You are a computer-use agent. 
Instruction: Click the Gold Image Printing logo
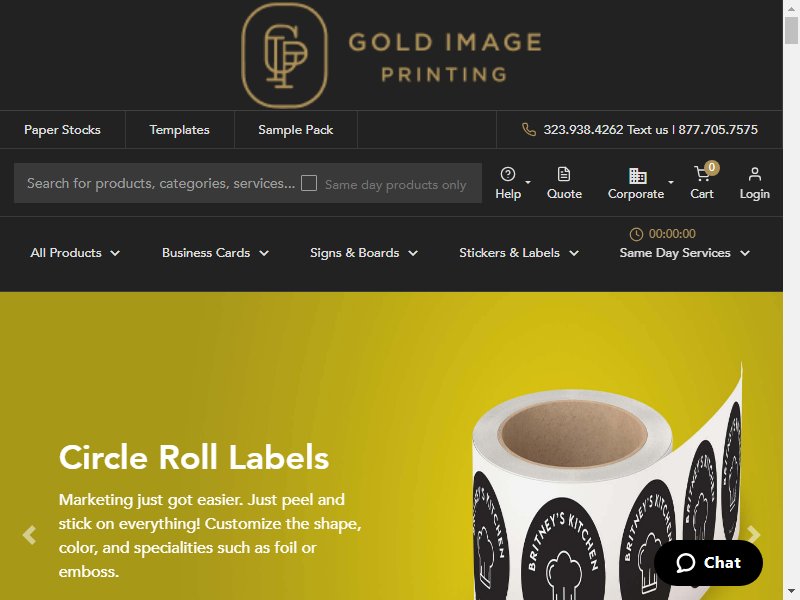pyautogui.click(x=391, y=55)
